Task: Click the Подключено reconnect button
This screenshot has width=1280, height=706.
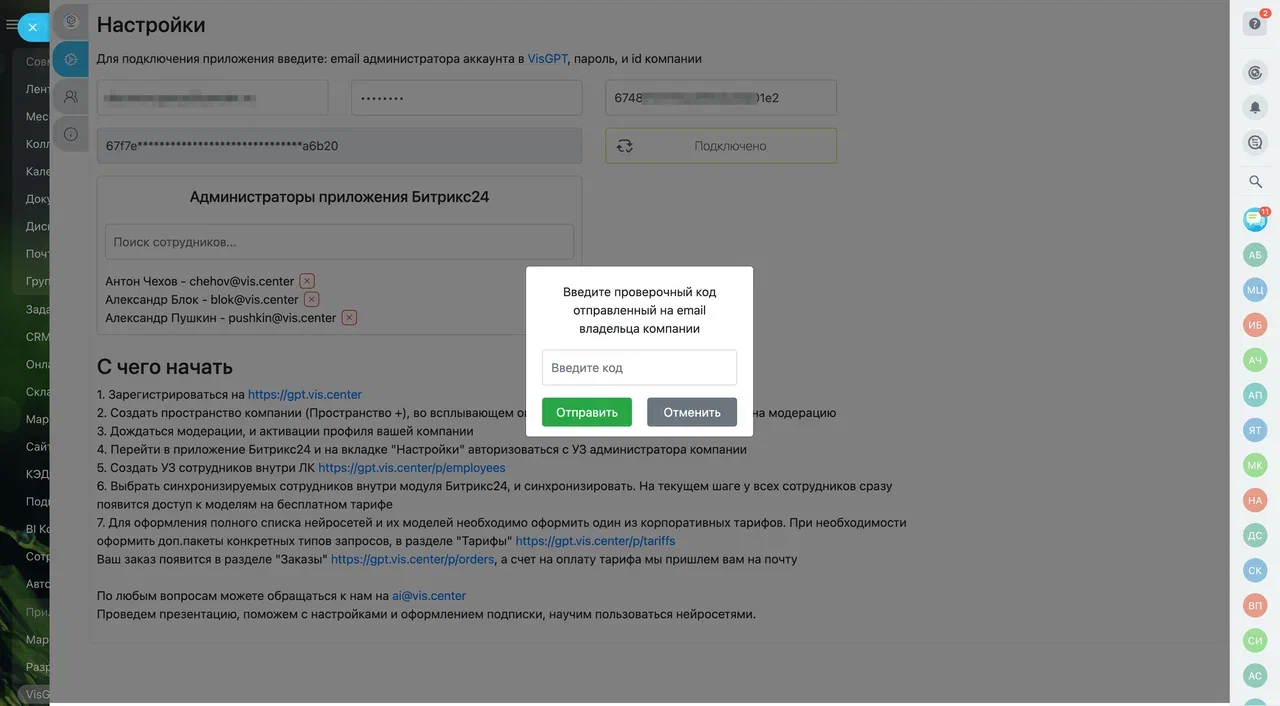Action: [720, 146]
